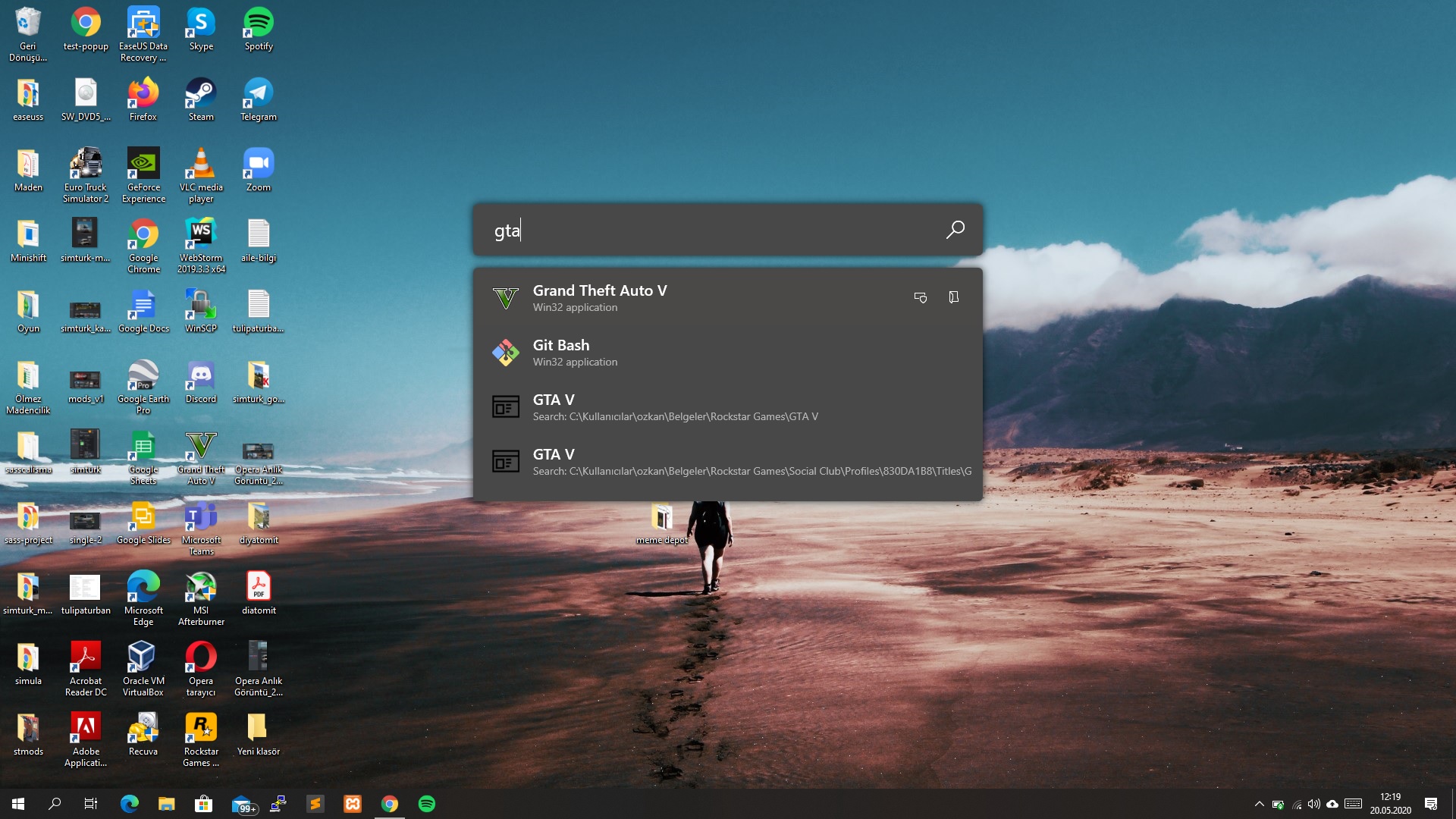The width and height of the screenshot is (1456, 819).
Task: Open Rockstar Games Launcher shortcut
Action: point(201,740)
